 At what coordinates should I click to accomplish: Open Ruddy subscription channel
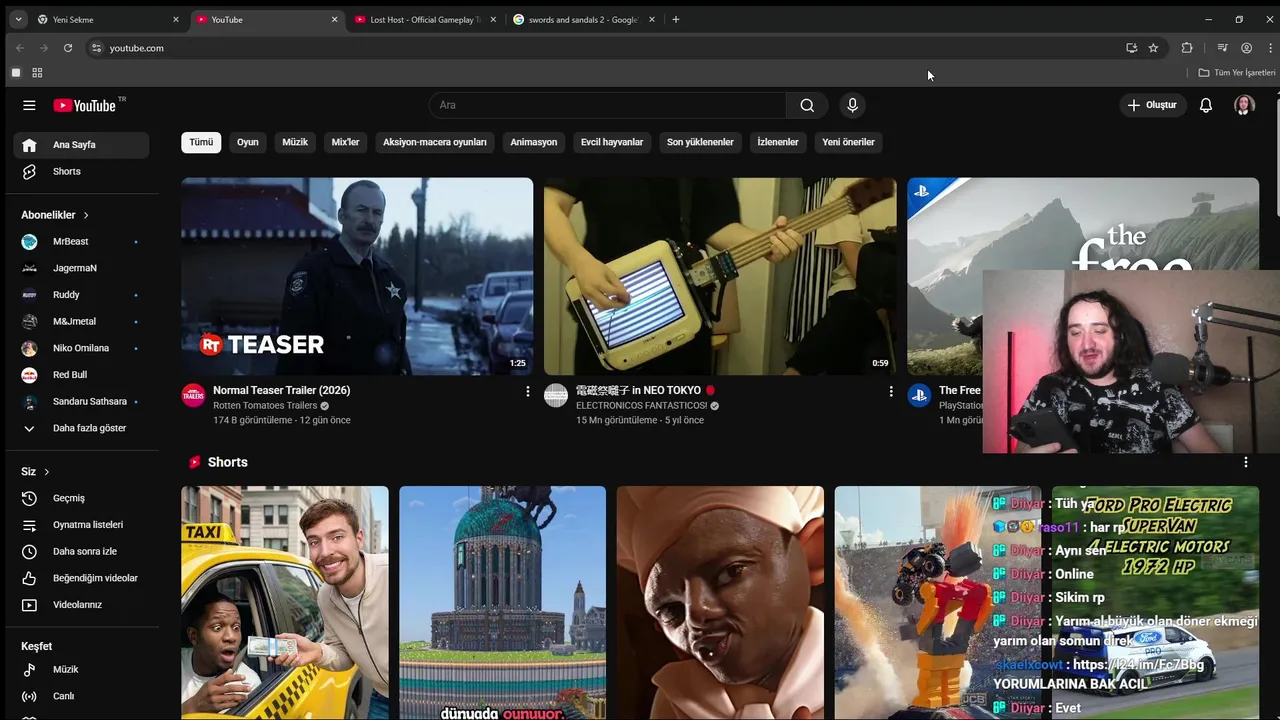(81, 295)
